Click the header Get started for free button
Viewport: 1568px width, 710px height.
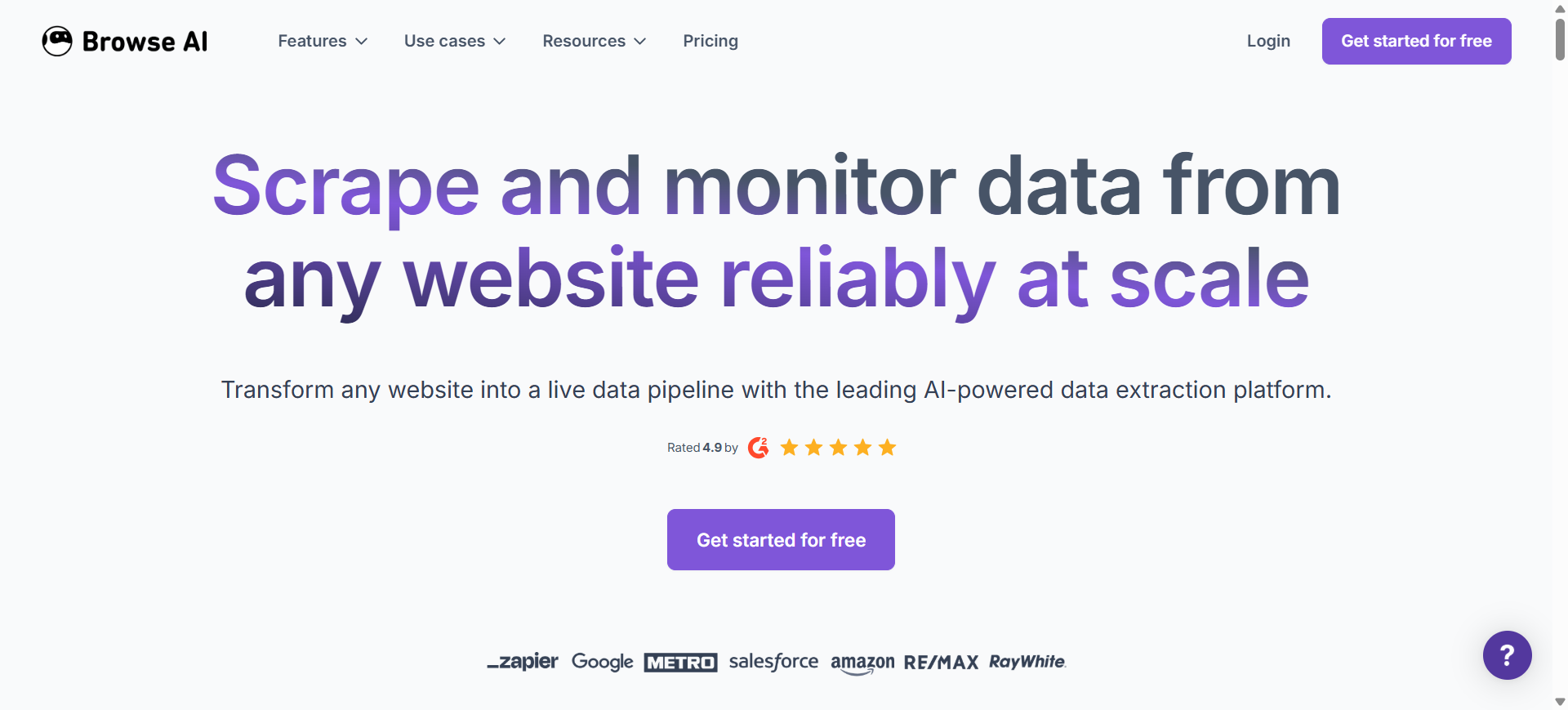1416,41
